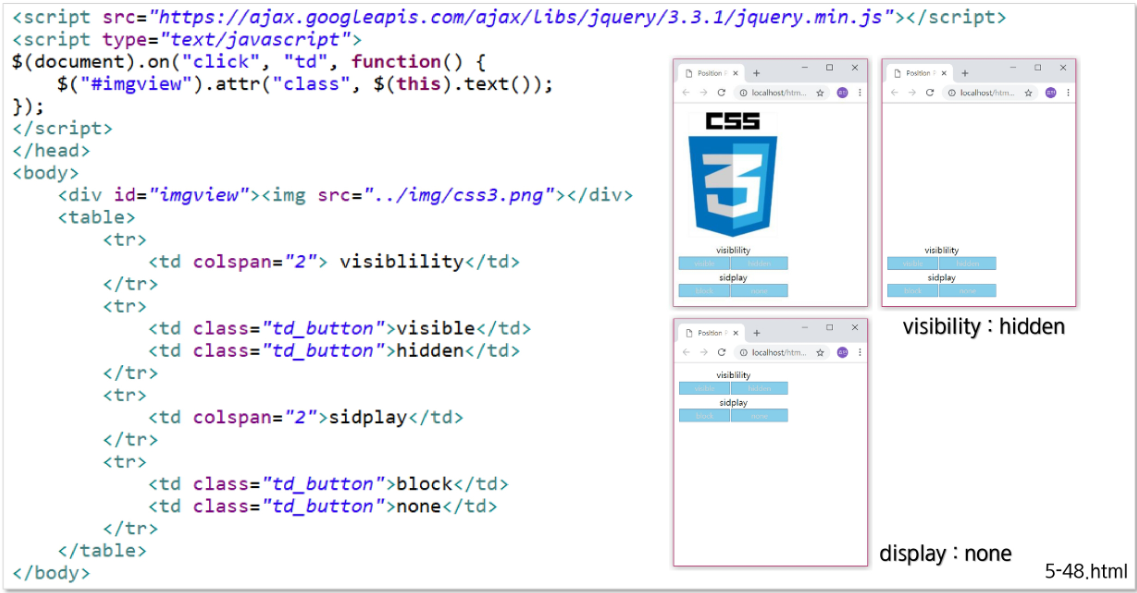
Task: Click the 'display : none' caption
Action: tap(945, 554)
